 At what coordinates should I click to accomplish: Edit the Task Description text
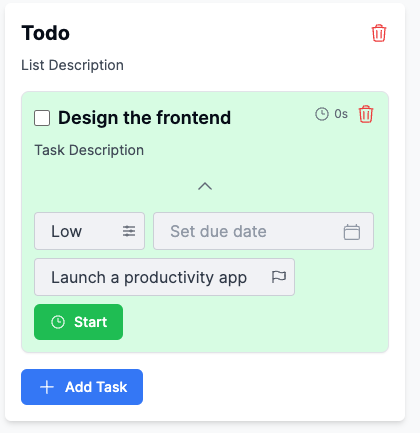[89, 150]
